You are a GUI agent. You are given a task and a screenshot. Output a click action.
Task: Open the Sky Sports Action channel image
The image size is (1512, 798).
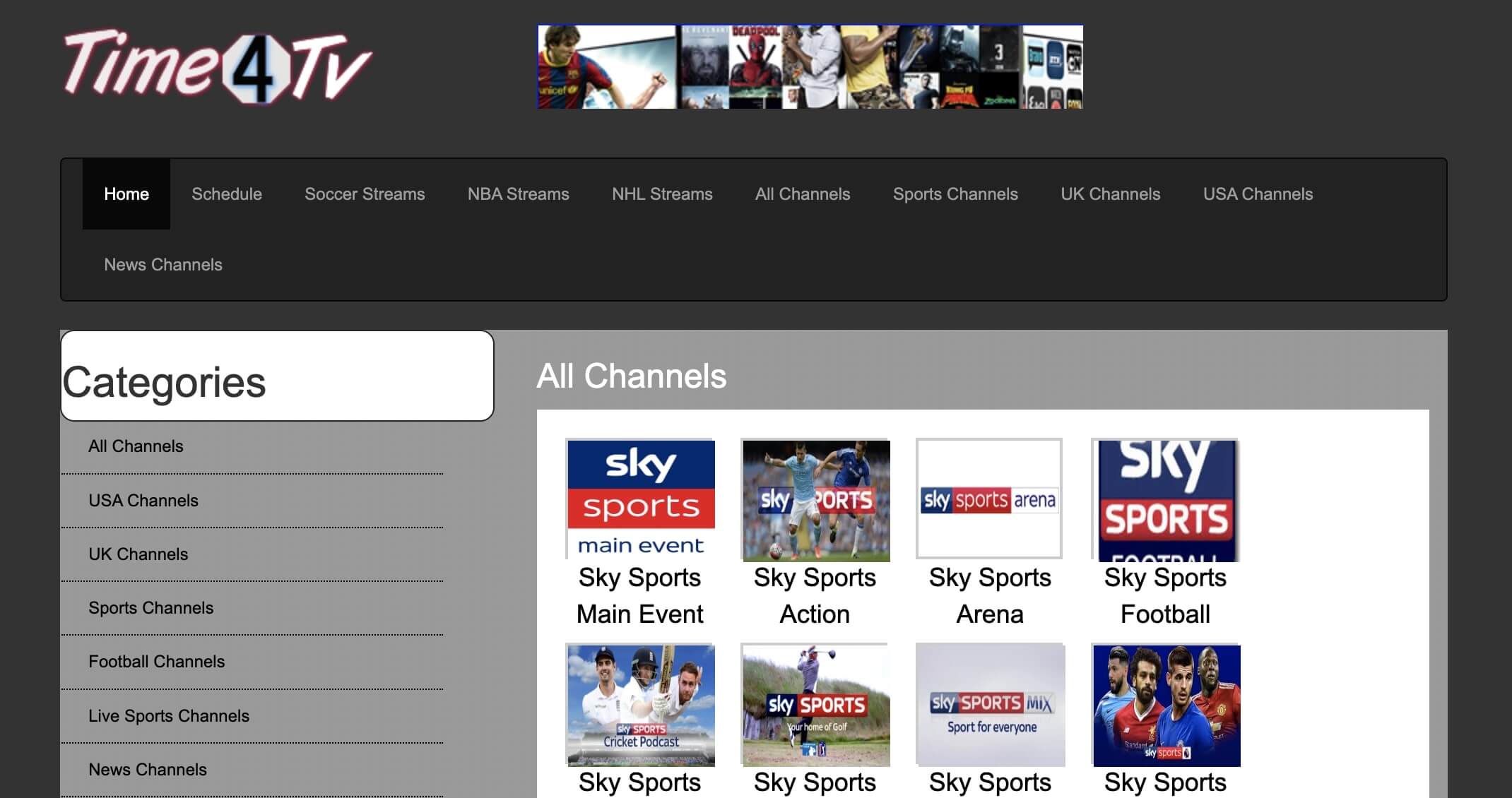point(815,499)
